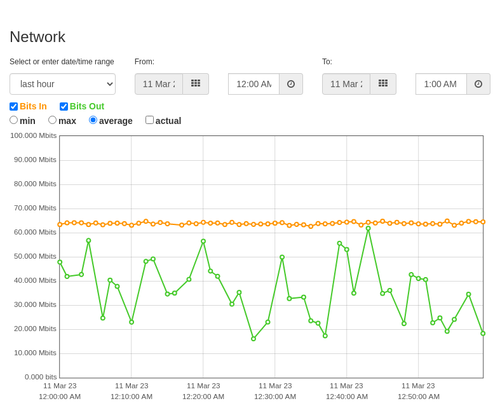
Task: Select the max radio button
Action: [x=52, y=120]
